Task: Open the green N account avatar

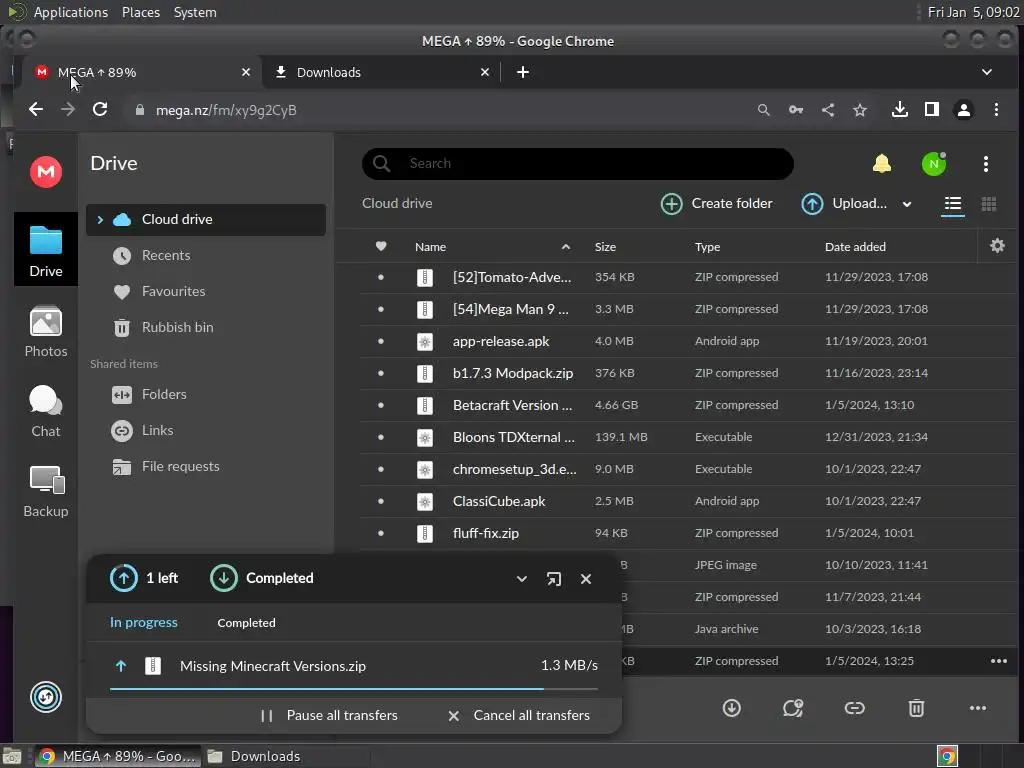Action: (x=934, y=164)
